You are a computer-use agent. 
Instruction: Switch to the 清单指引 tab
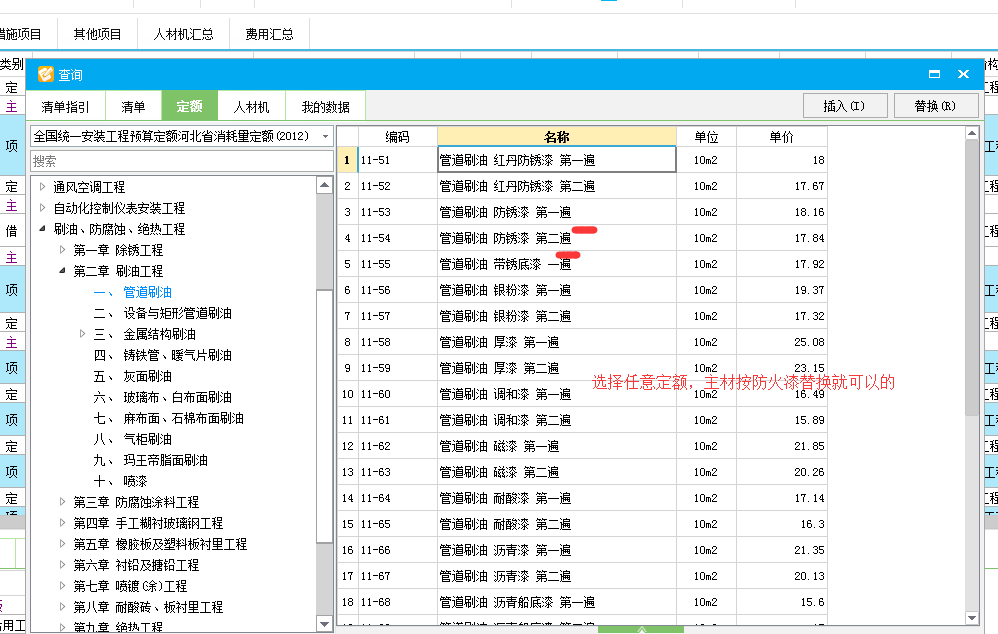coord(66,107)
